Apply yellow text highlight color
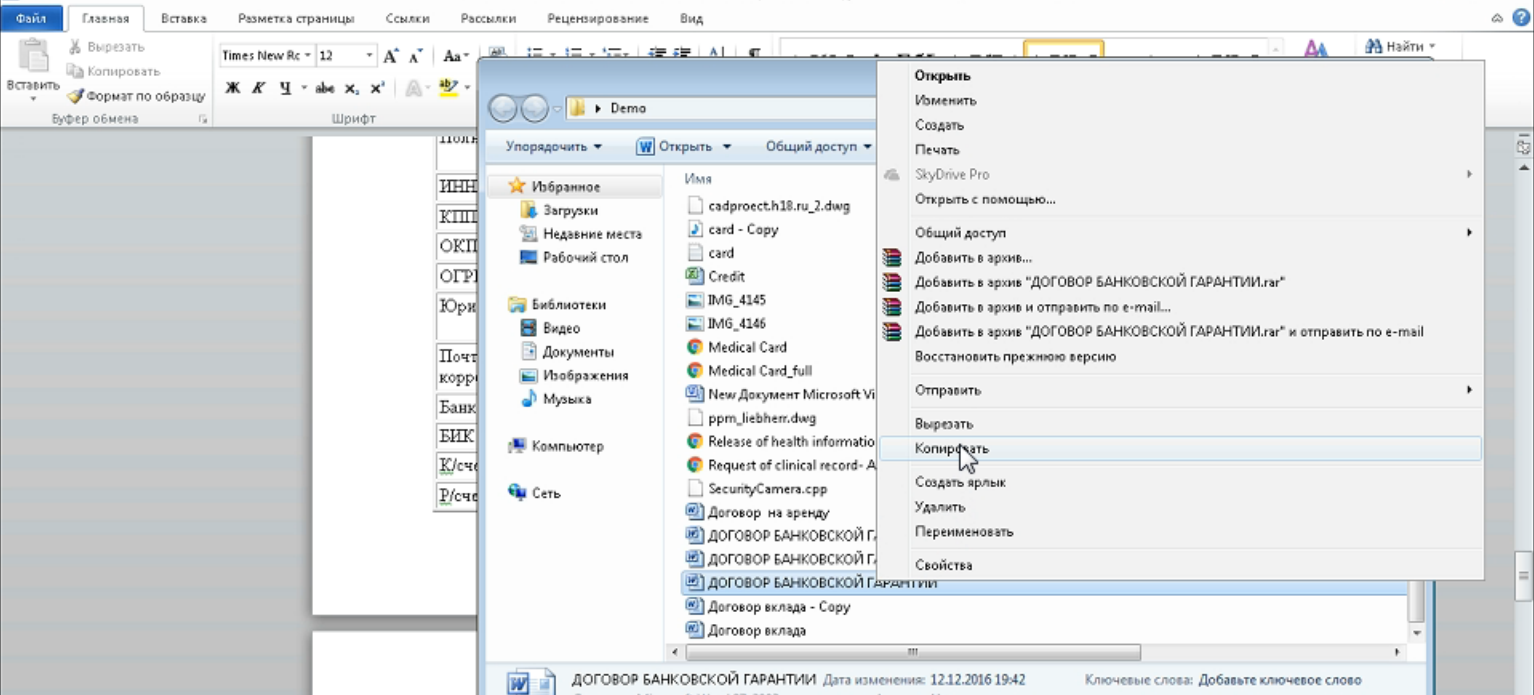The image size is (1534, 695). coord(447,88)
